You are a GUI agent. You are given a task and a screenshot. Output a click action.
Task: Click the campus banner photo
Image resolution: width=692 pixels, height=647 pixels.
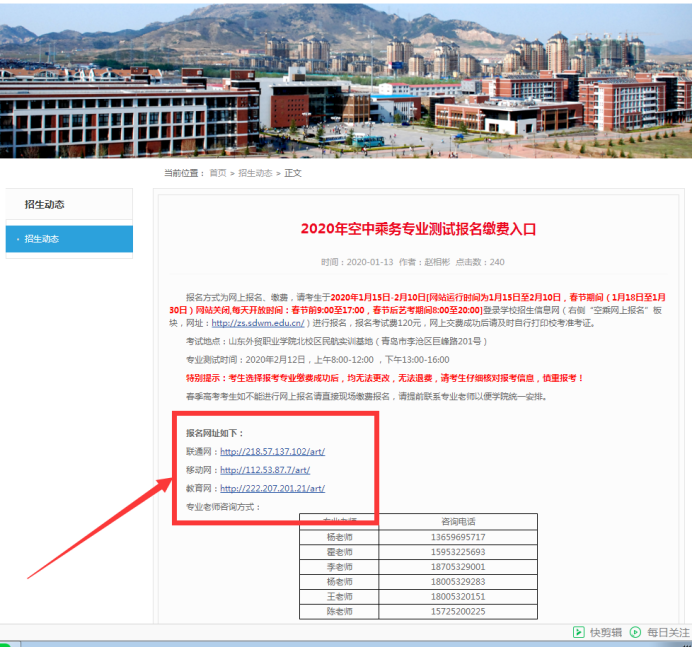[x=346, y=78]
